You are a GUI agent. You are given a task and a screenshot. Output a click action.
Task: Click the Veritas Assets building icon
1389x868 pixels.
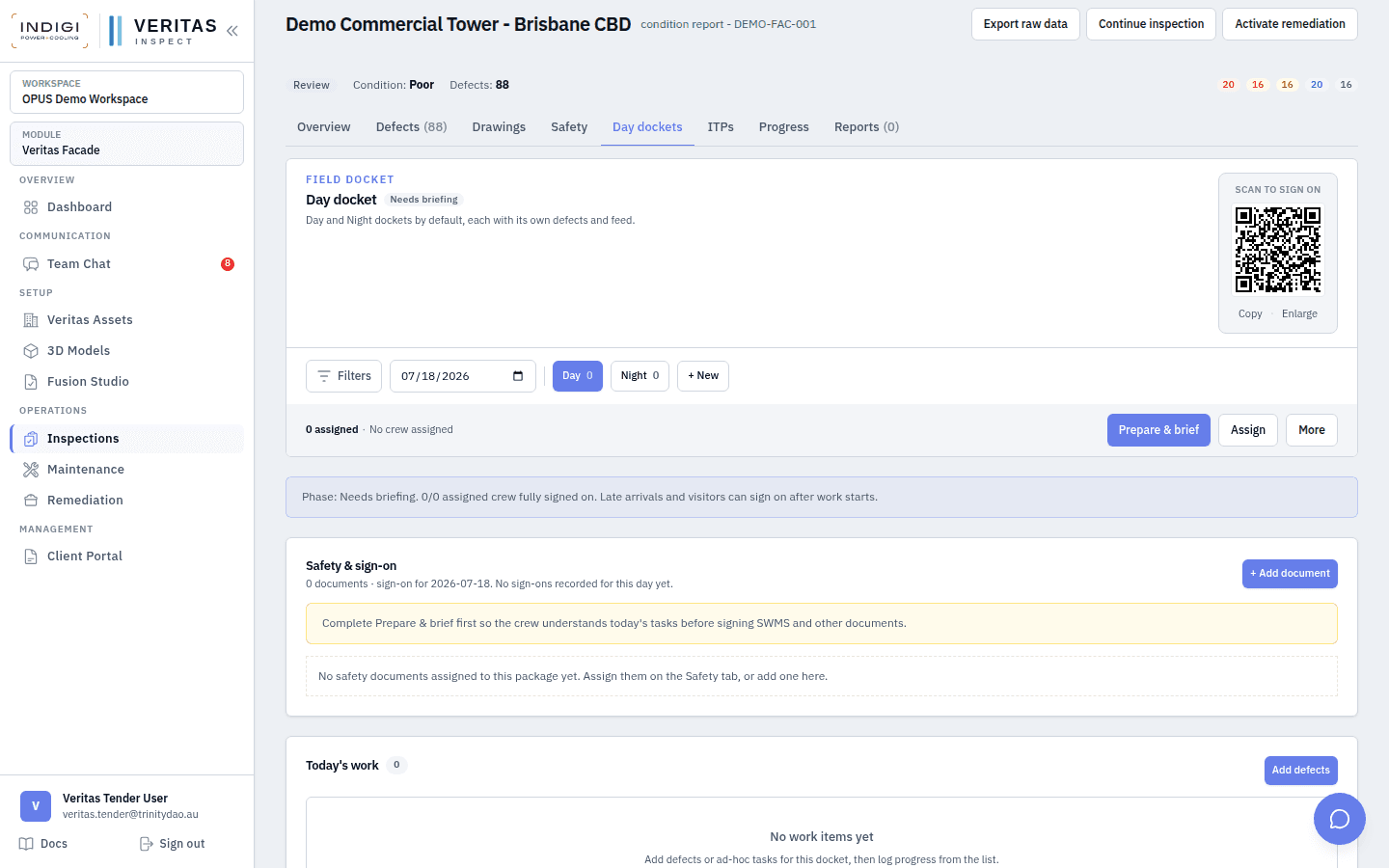pyautogui.click(x=31, y=320)
